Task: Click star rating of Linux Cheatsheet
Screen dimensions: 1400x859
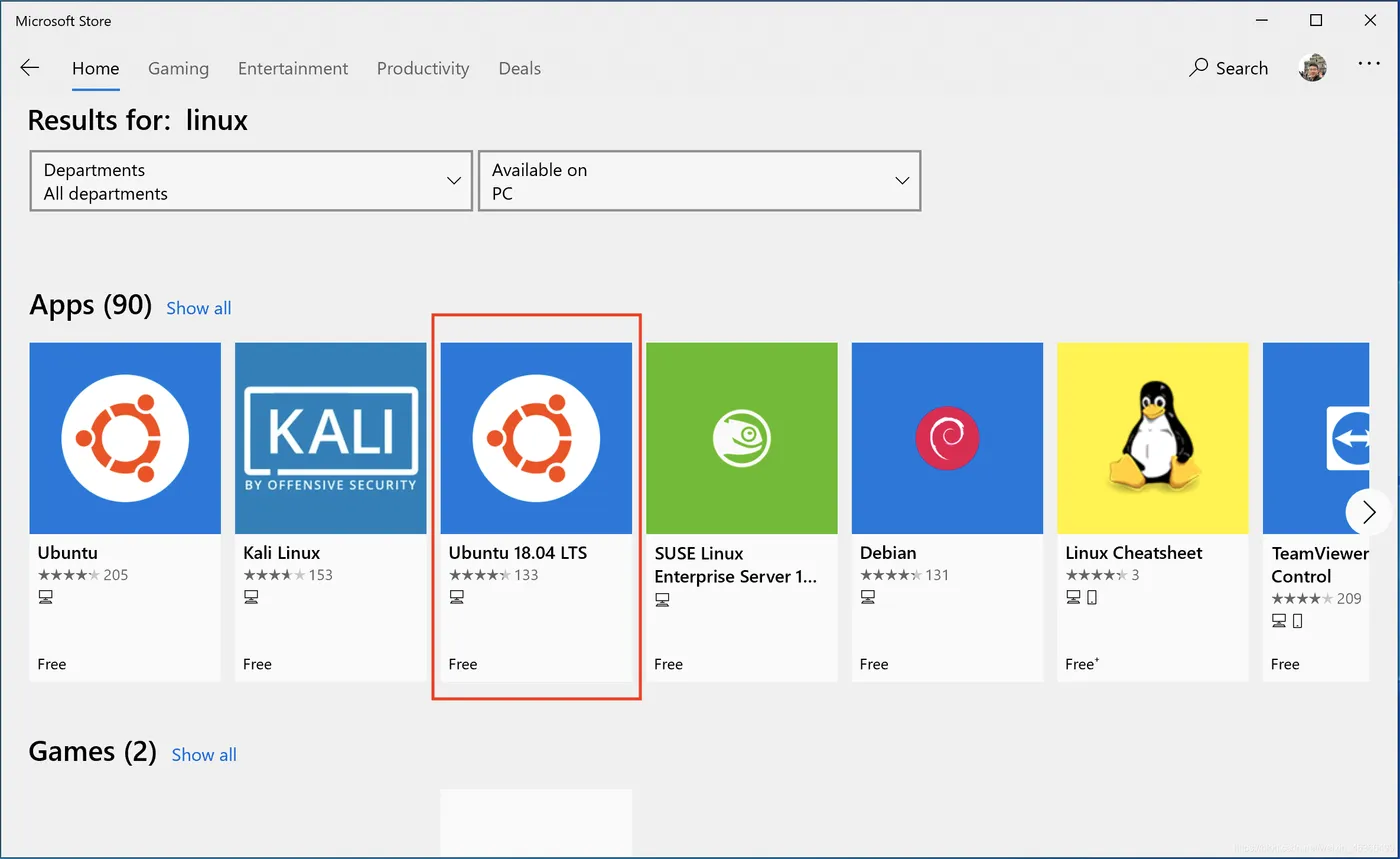Action: click(1096, 575)
